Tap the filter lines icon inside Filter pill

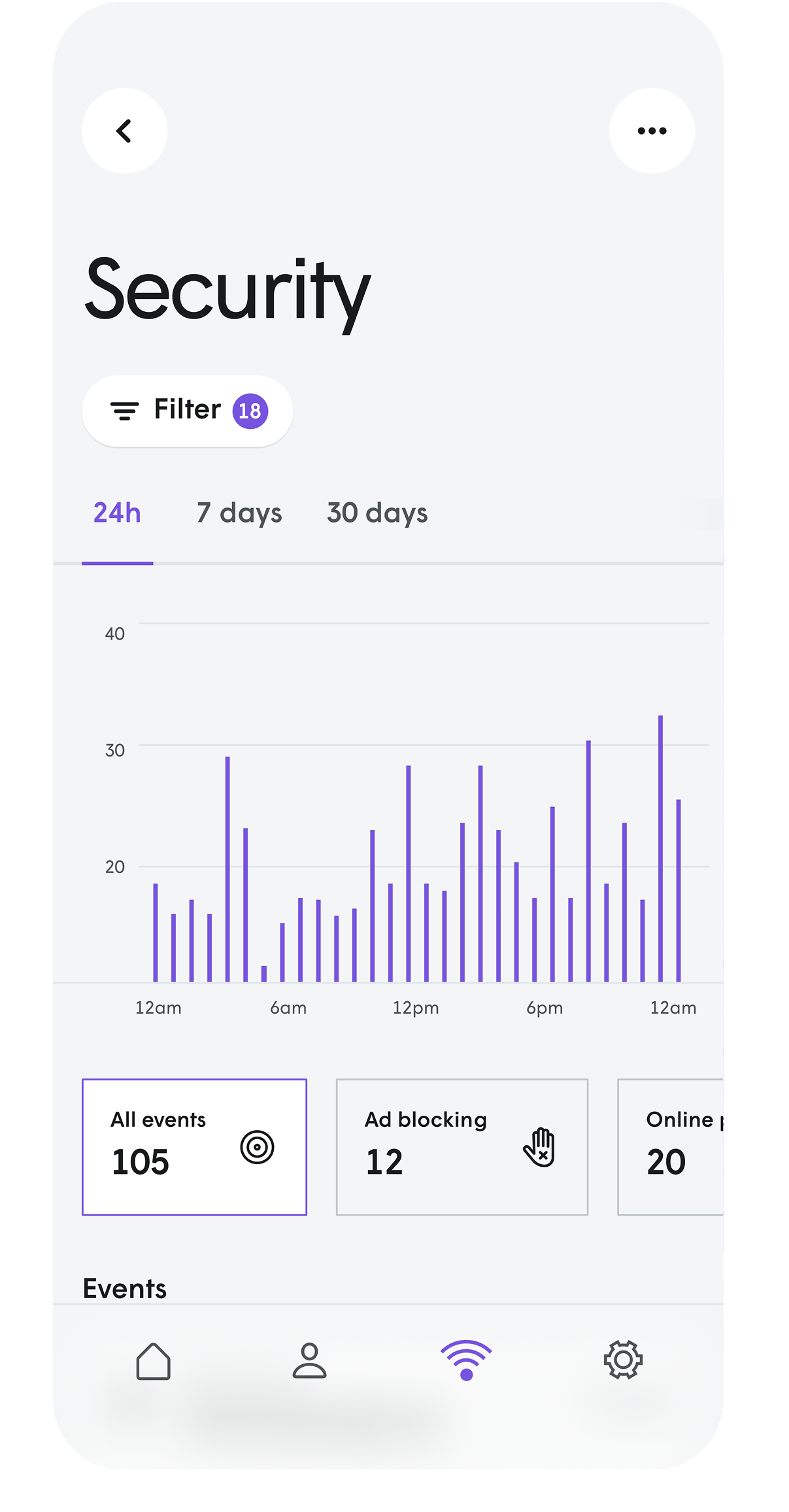pos(126,410)
